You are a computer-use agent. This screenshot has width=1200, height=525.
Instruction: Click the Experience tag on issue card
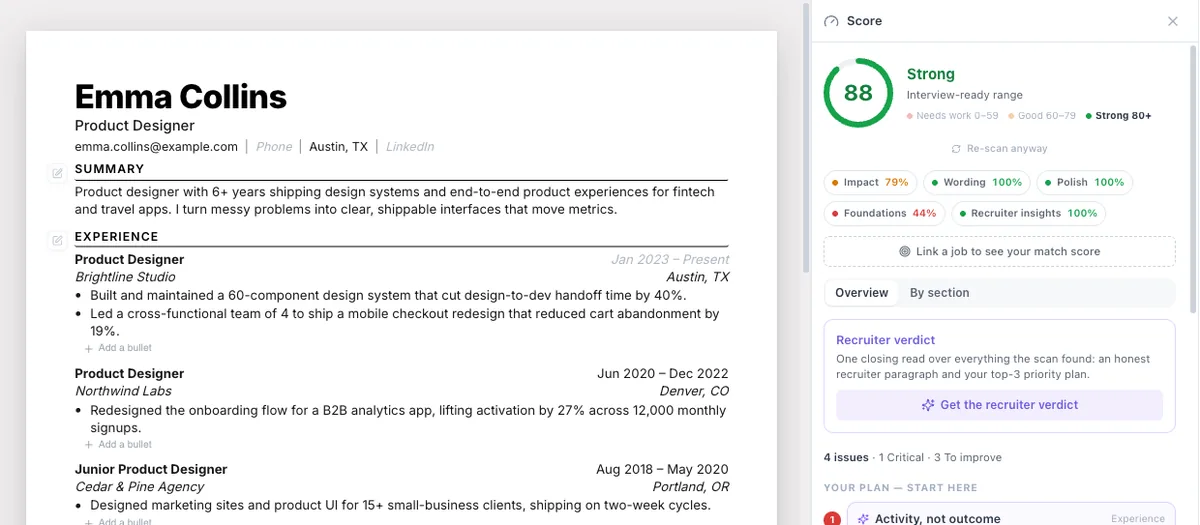[1138, 519]
